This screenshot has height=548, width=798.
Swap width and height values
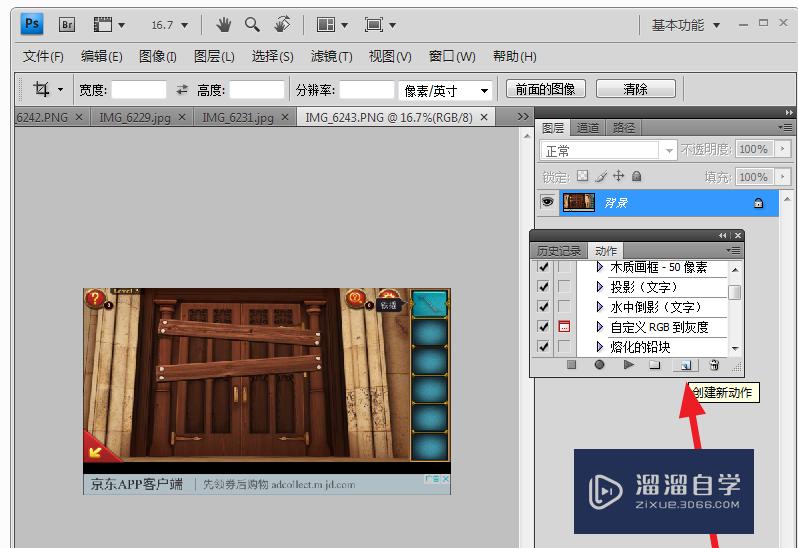pyautogui.click(x=182, y=90)
